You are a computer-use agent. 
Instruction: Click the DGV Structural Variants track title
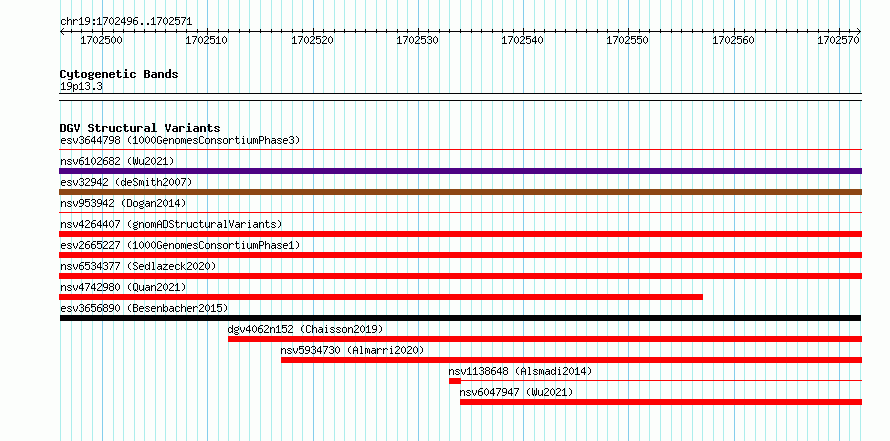click(x=140, y=128)
